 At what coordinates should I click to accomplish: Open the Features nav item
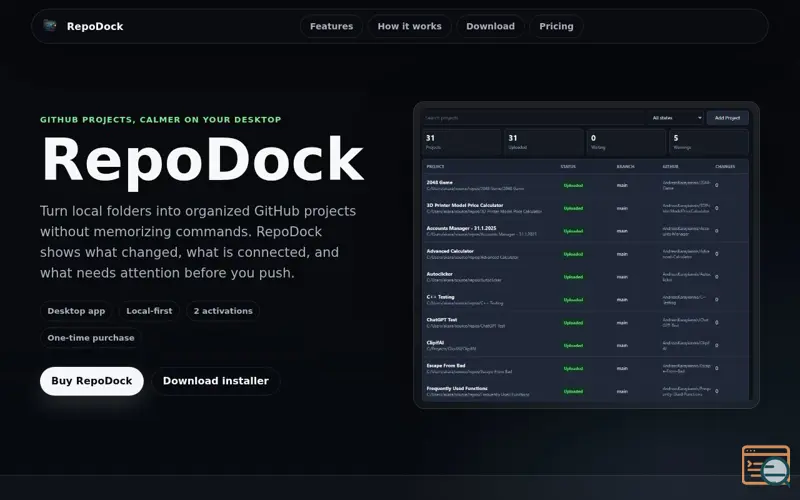331,26
